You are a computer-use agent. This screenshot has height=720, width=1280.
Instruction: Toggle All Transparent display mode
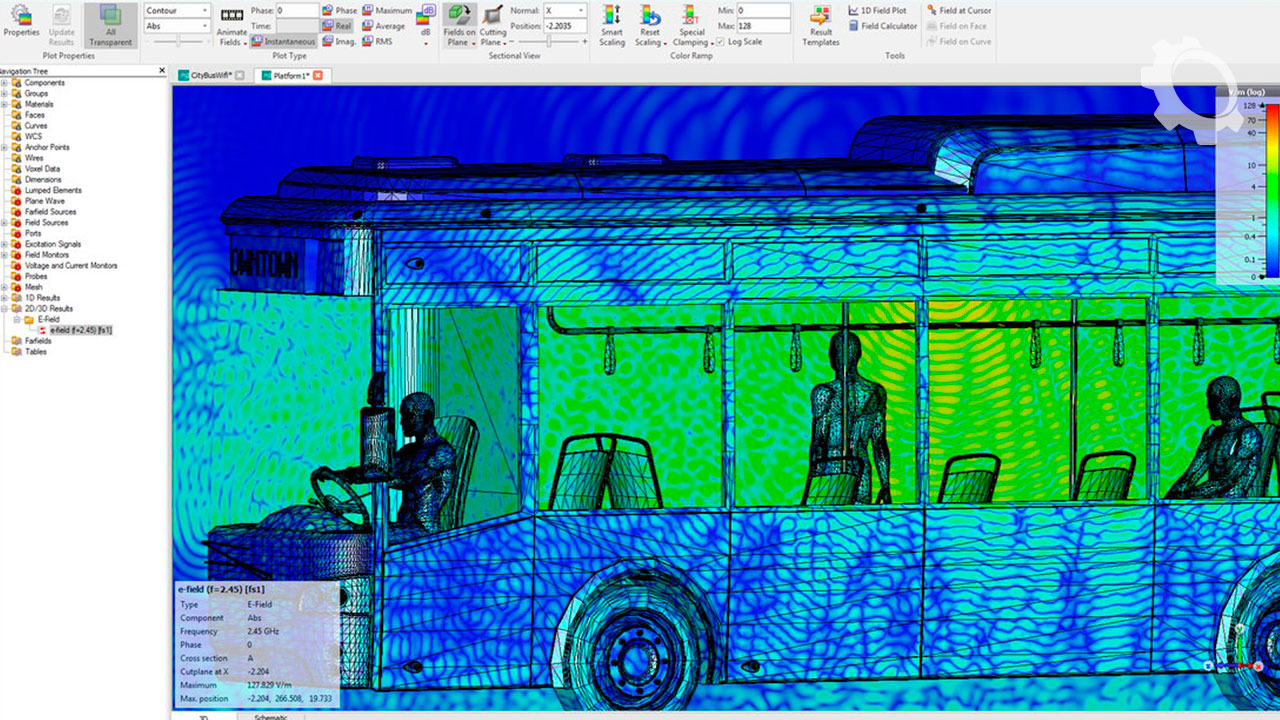click(x=110, y=25)
